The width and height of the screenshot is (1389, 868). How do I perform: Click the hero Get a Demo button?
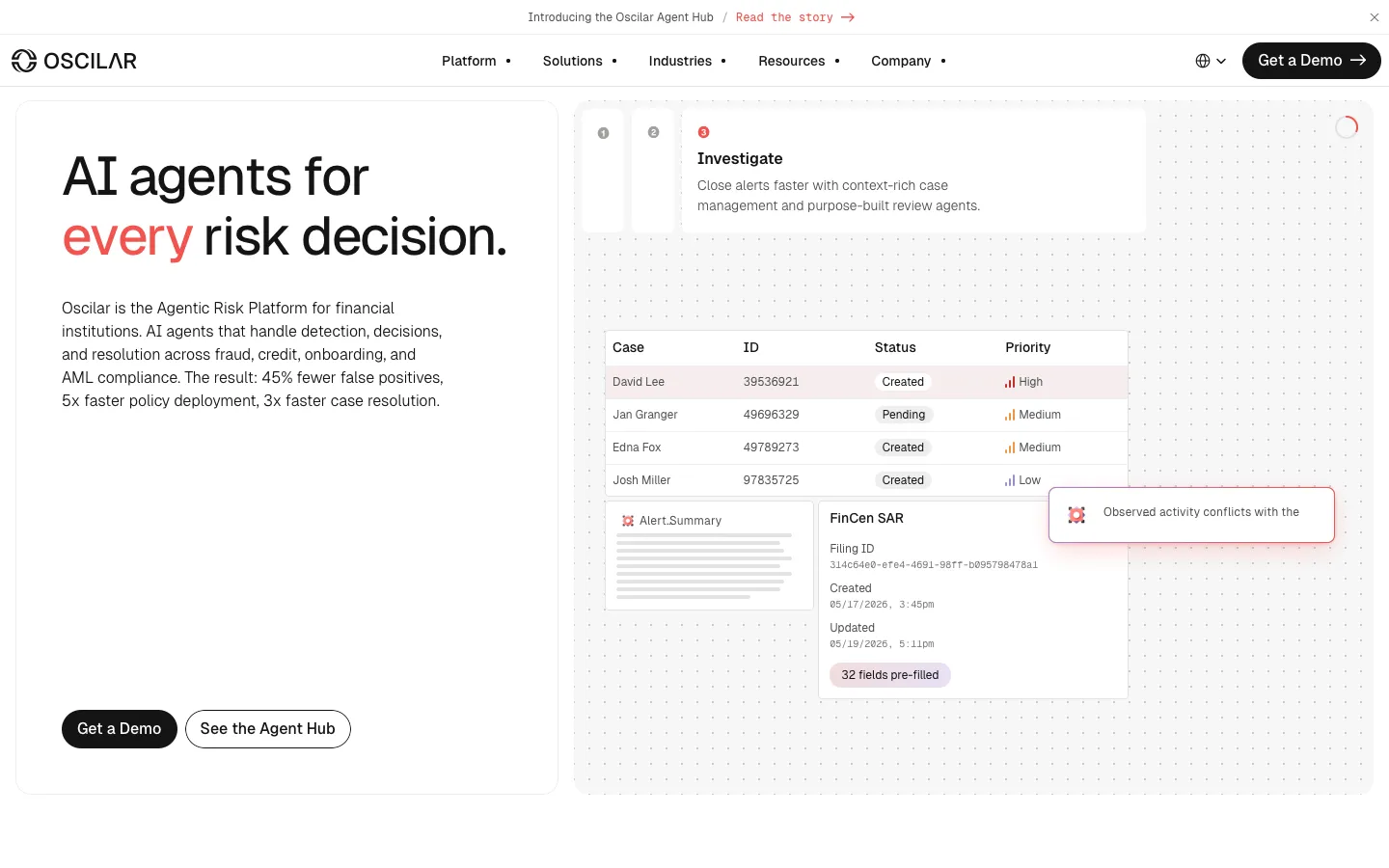point(120,729)
